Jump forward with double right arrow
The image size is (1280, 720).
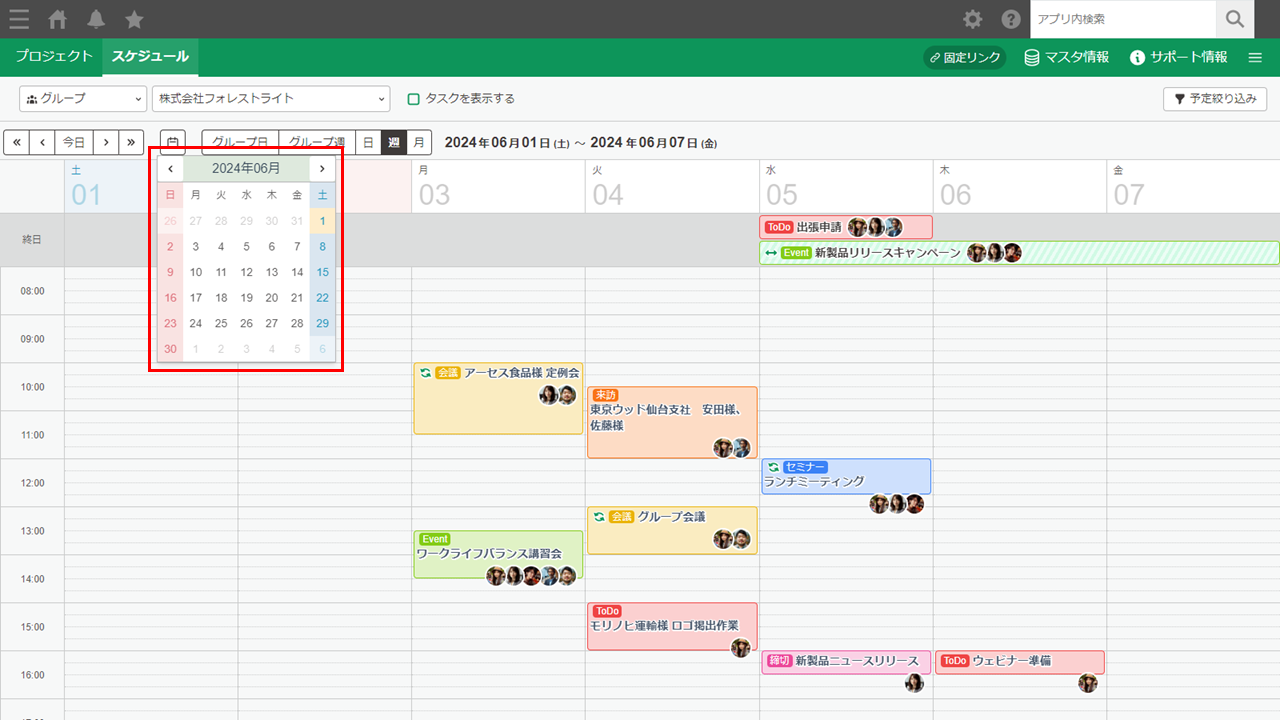pos(132,142)
